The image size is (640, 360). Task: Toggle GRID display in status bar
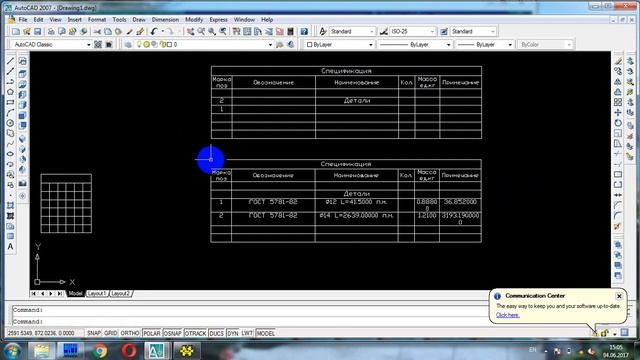tap(111, 333)
